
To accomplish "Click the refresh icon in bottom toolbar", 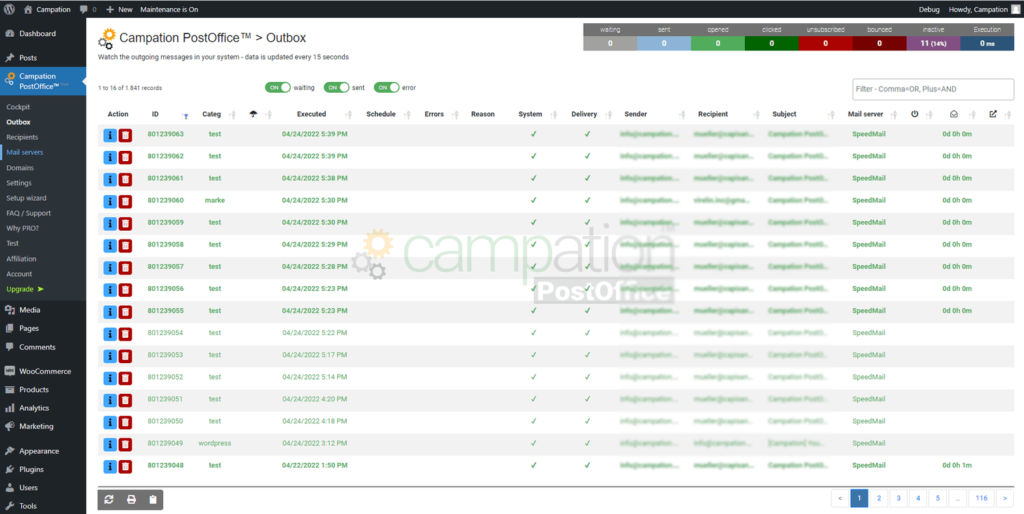I will click(109, 500).
